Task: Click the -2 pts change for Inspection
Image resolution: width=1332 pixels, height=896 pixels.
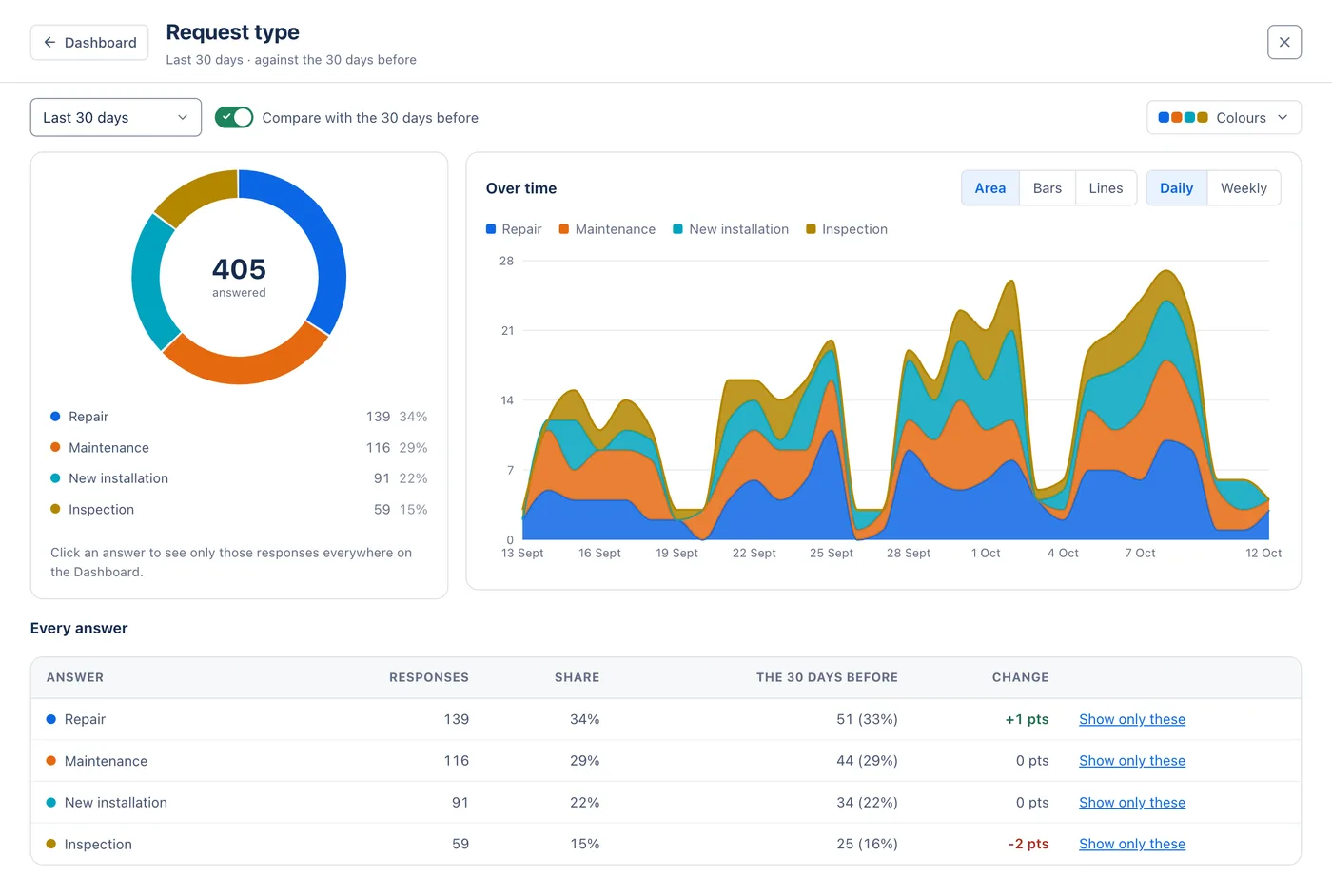Action: tap(1028, 844)
